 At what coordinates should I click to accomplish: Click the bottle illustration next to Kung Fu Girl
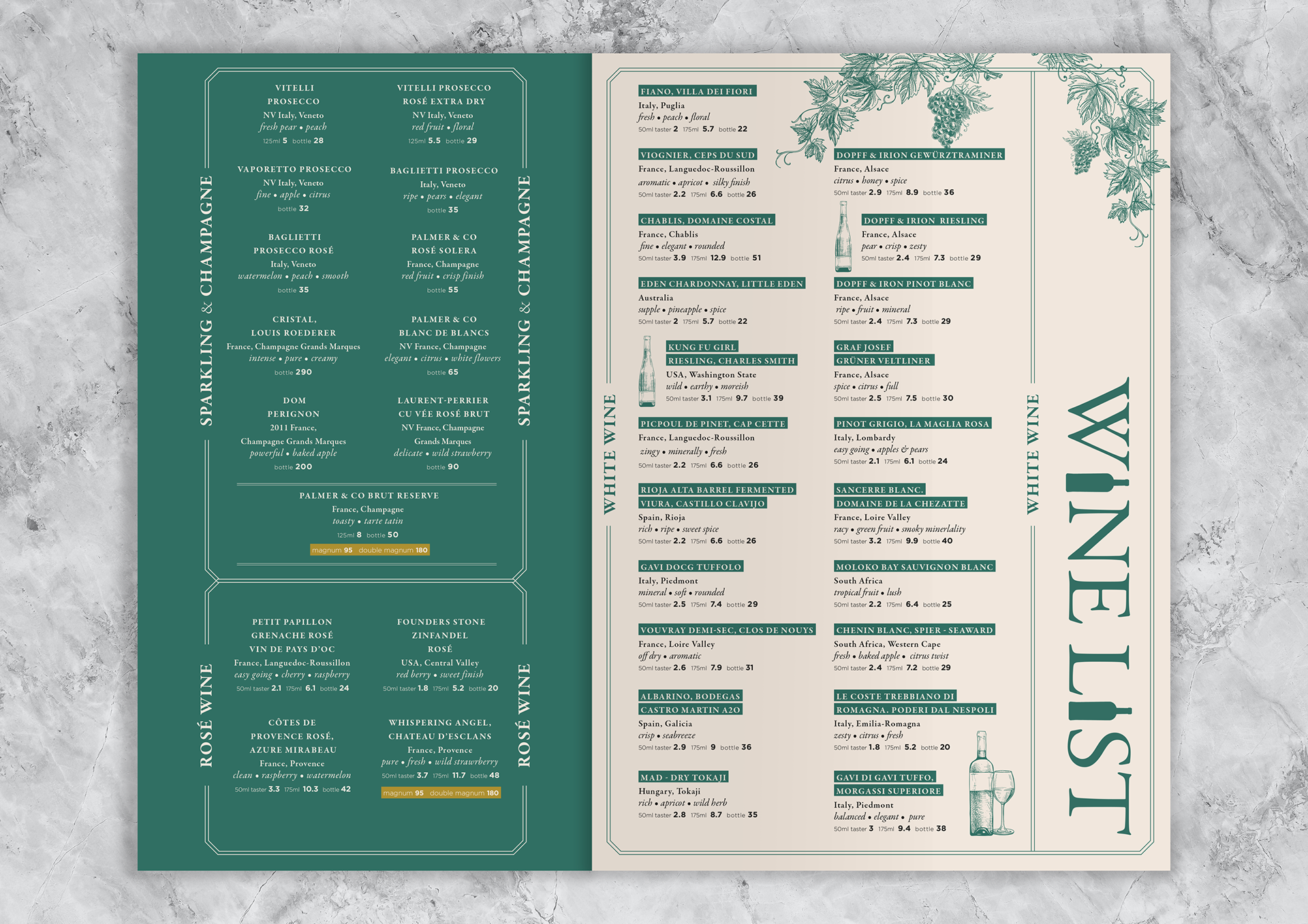click(647, 372)
